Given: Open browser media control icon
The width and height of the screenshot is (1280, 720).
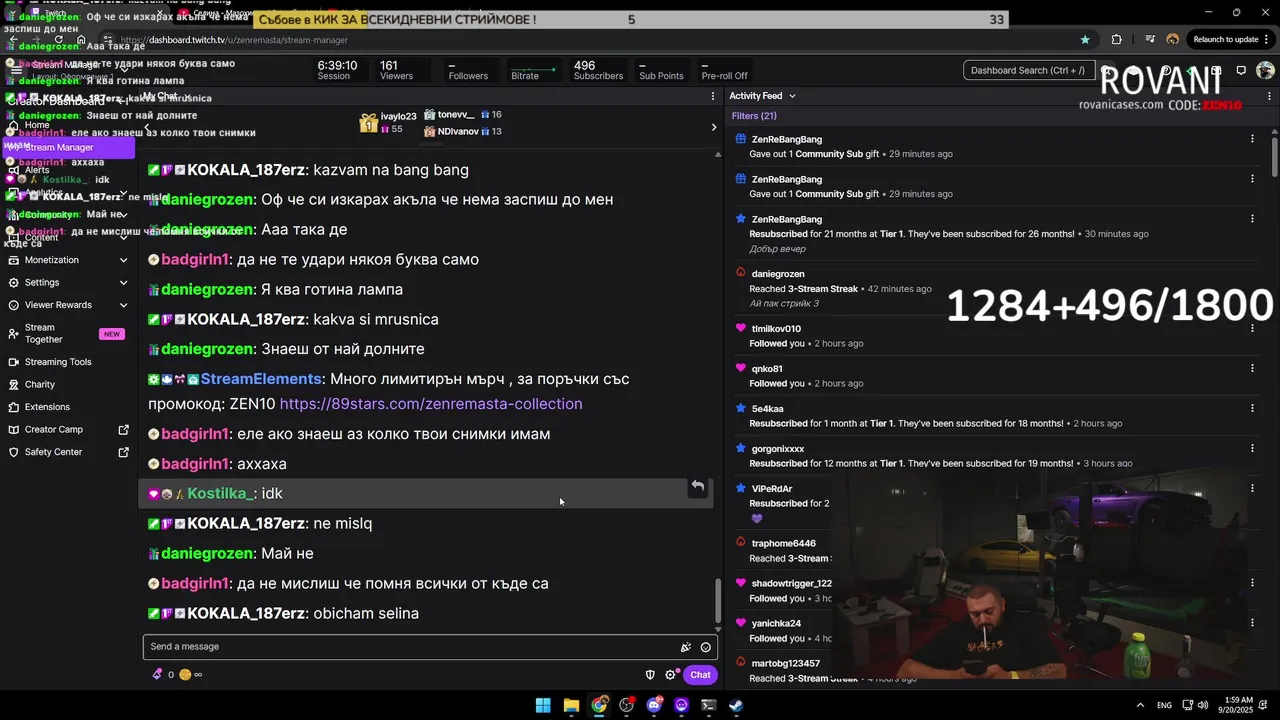Looking at the screenshot, I should point(1148,40).
